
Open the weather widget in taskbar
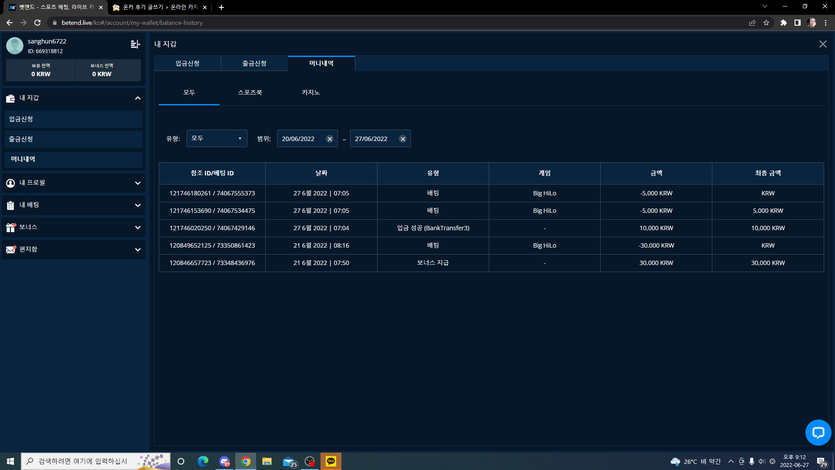click(x=695, y=461)
